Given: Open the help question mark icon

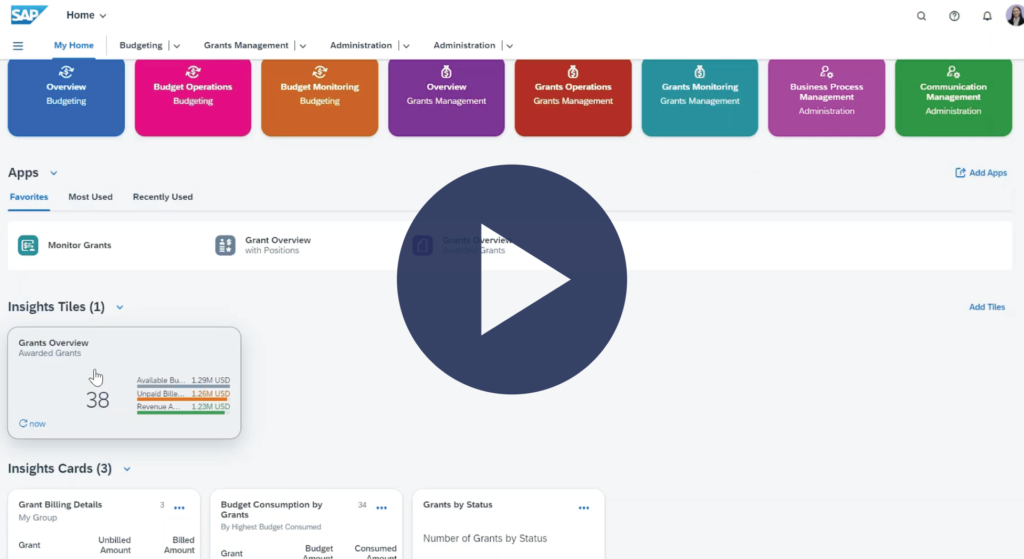Looking at the screenshot, I should point(954,16).
